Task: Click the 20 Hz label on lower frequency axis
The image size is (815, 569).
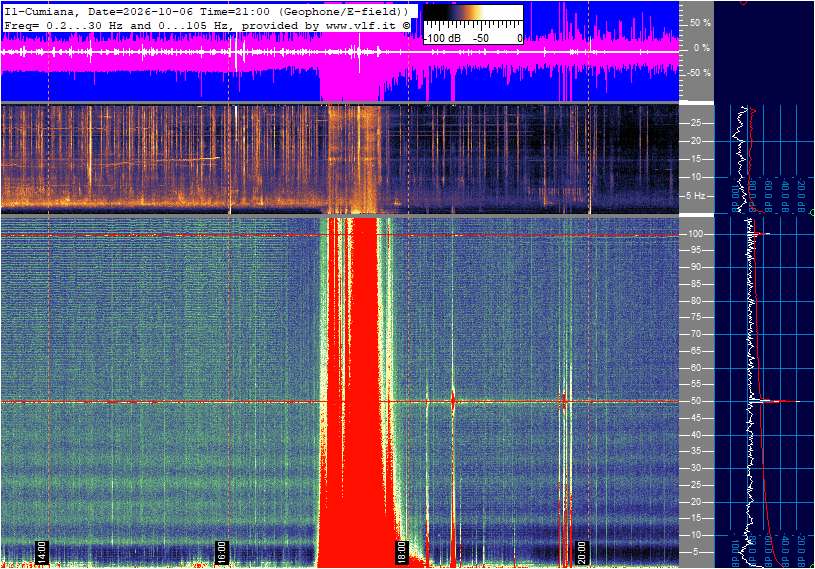Action: click(x=695, y=502)
